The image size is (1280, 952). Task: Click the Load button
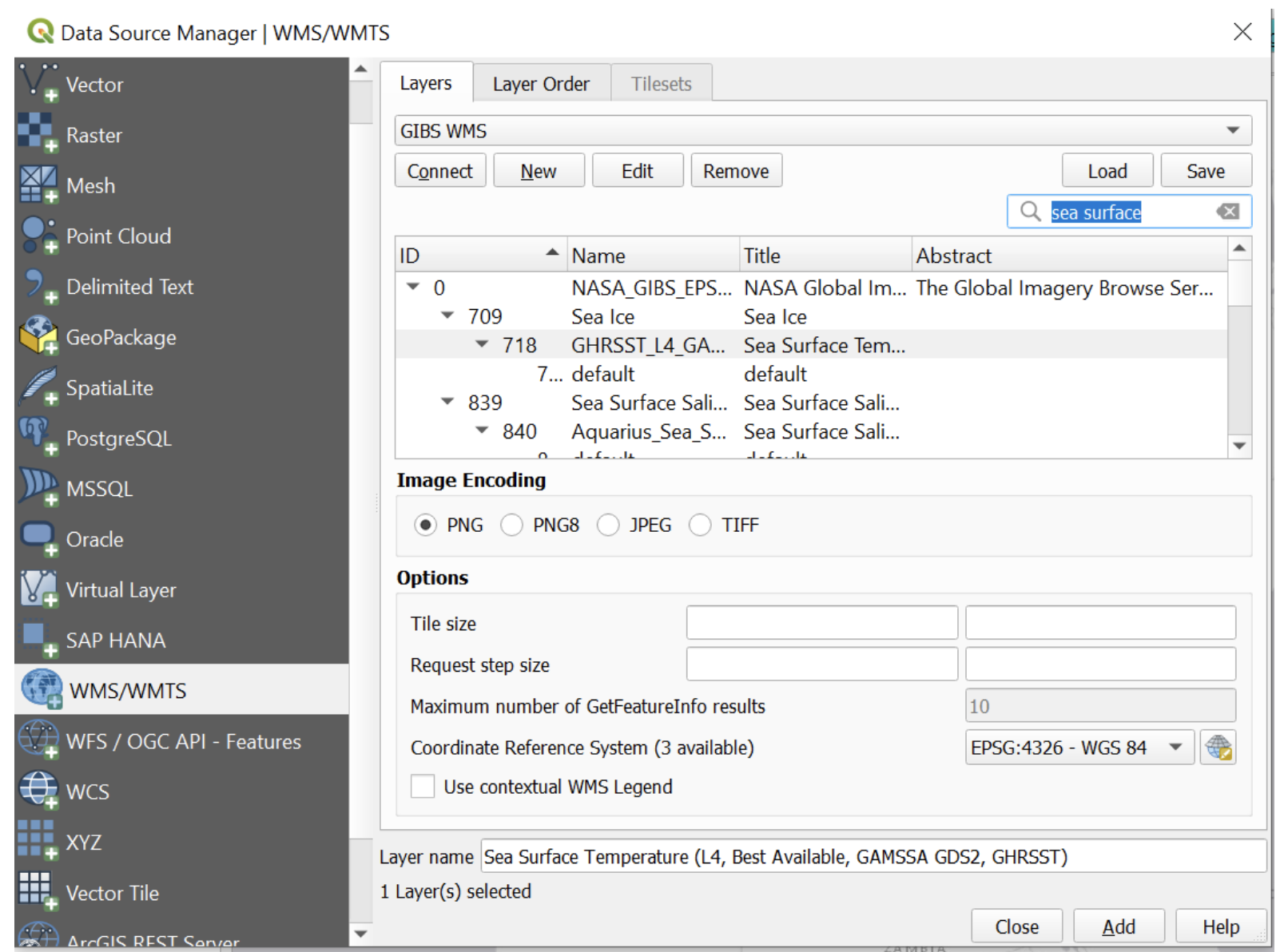tap(1107, 171)
